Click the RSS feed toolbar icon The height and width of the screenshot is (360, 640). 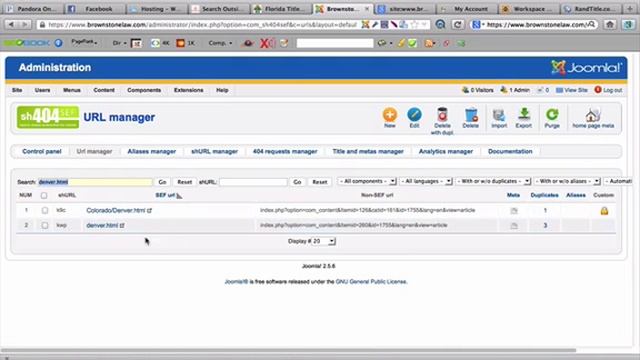pyautogui.click(x=428, y=43)
